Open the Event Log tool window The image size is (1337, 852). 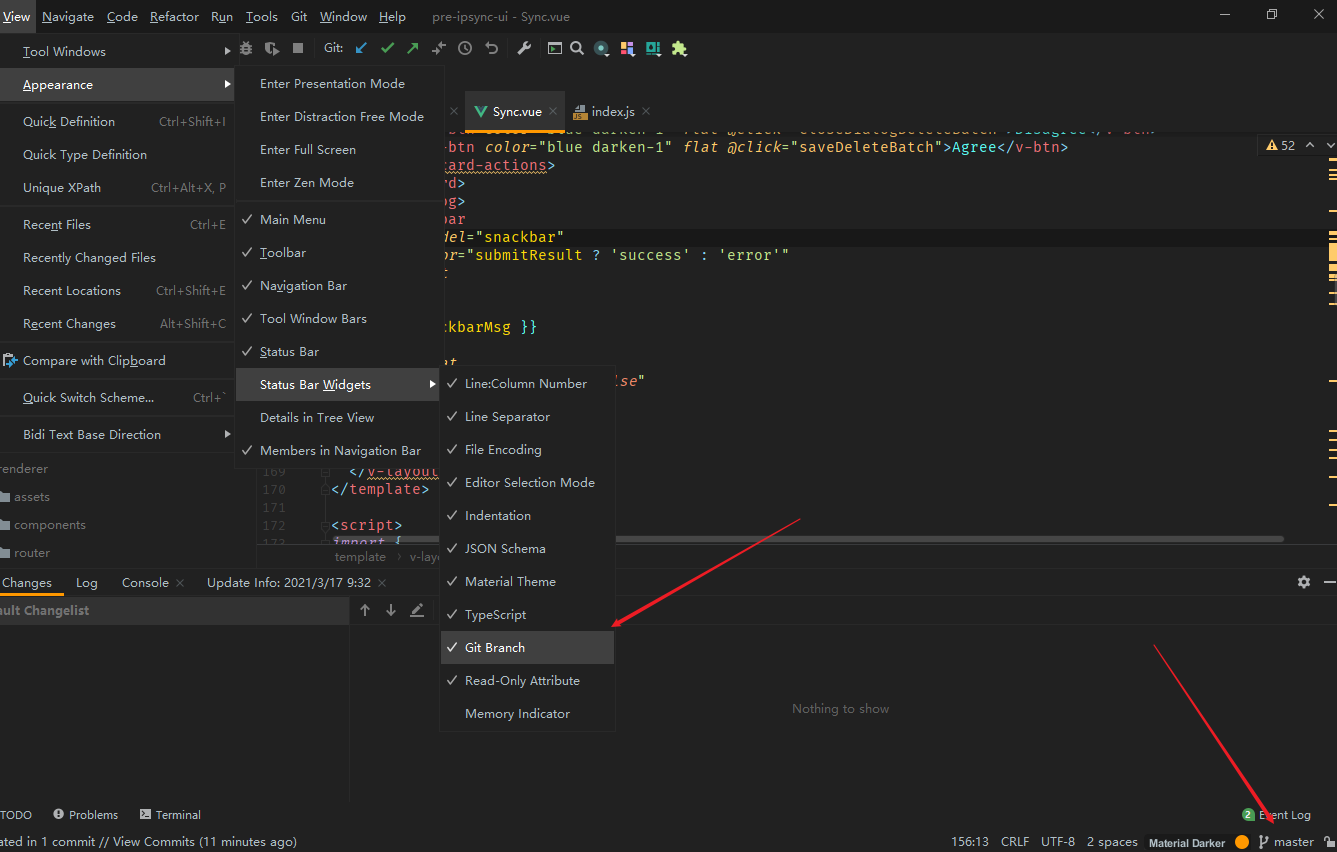1276,815
